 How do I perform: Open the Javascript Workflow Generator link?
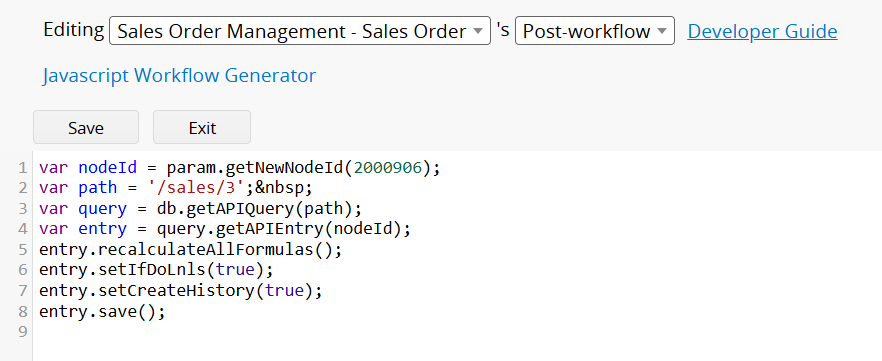(179, 75)
